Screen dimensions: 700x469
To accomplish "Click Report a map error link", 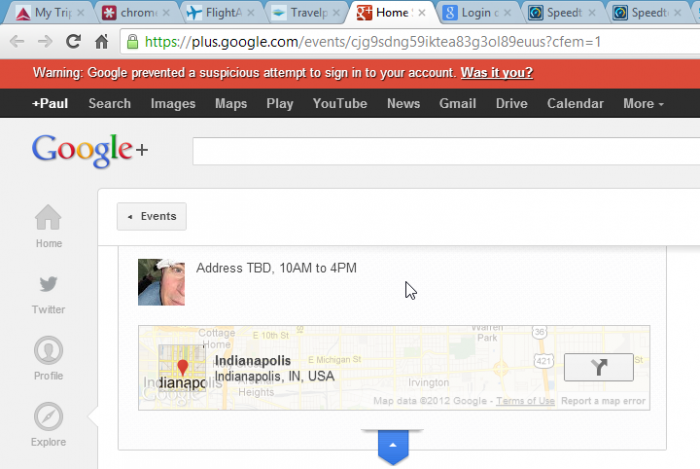I will tap(603, 401).
